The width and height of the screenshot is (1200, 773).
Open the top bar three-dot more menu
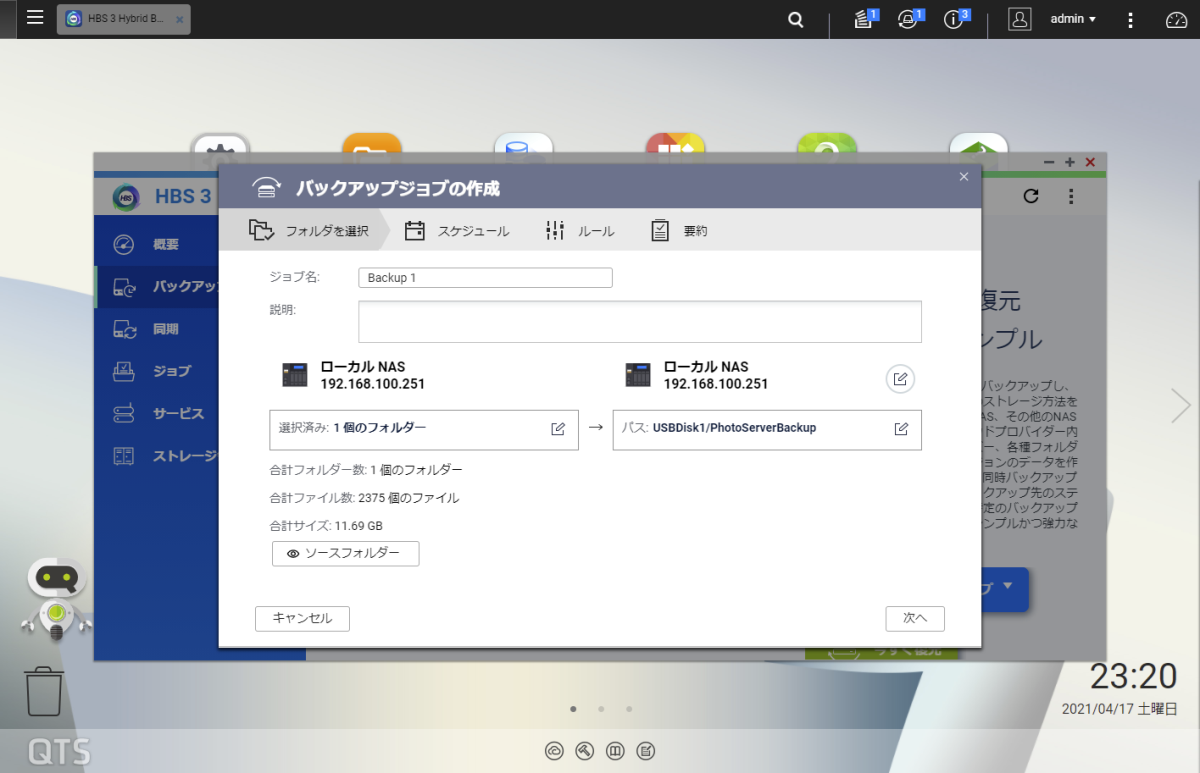coord(1130,19)
